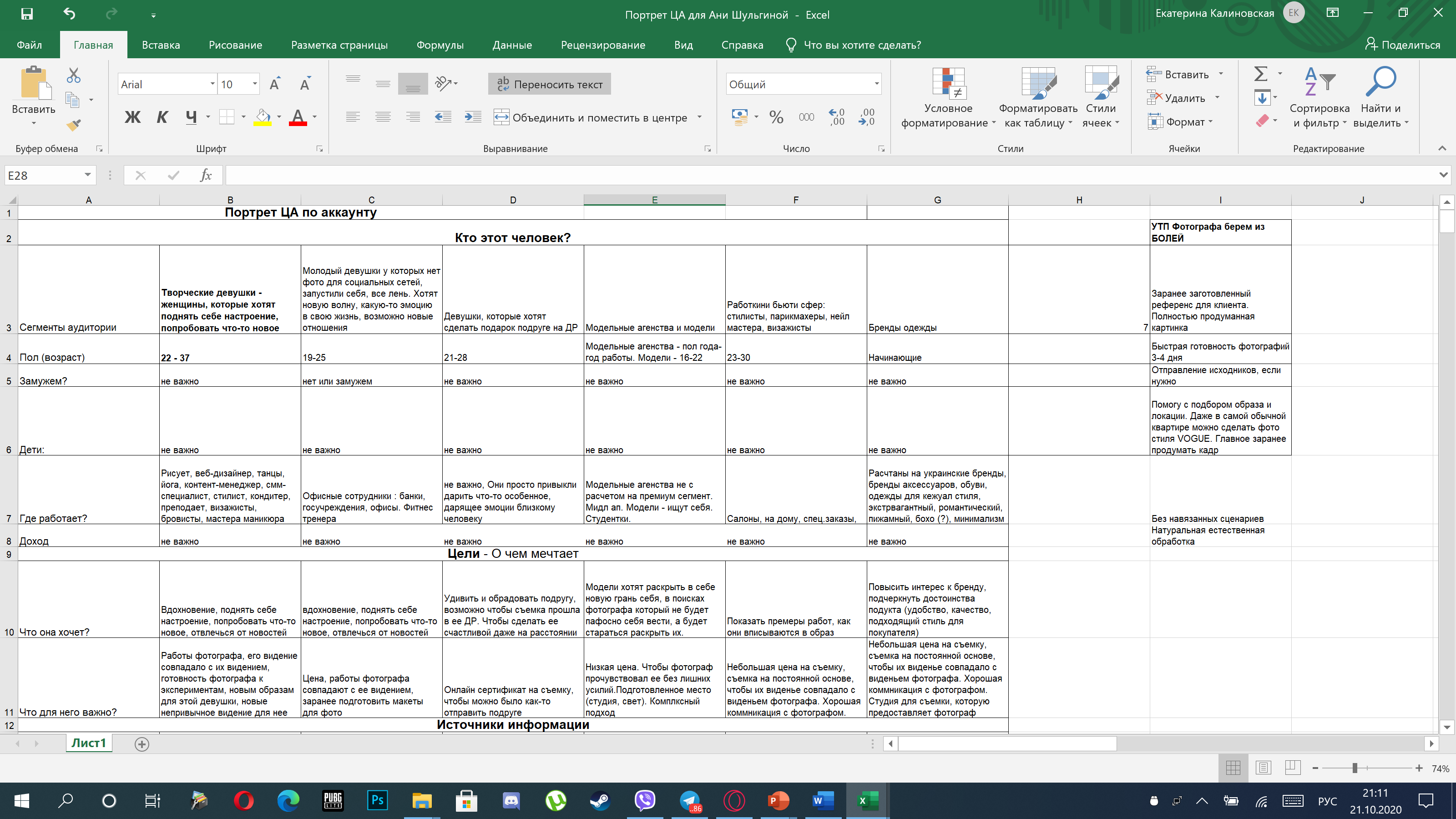Open the font size dropdown showing 10
This screenshot has width=1456, height=819.
[255, 84]
